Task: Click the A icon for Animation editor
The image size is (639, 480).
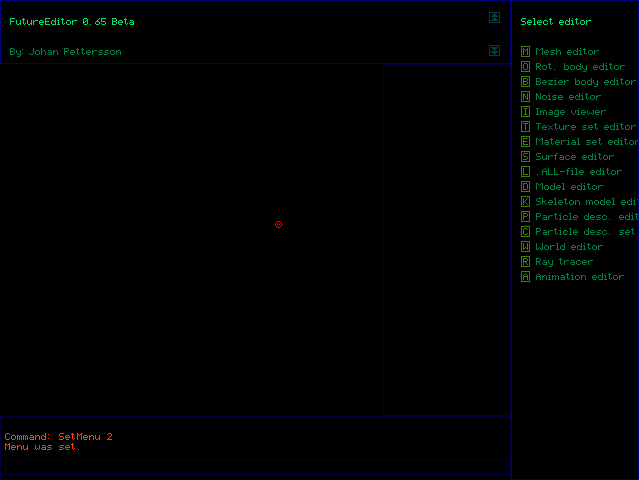Action: click(526, 277)
